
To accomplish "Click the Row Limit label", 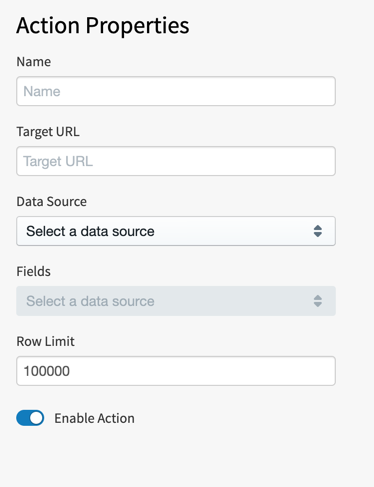I will coord(46,341).
